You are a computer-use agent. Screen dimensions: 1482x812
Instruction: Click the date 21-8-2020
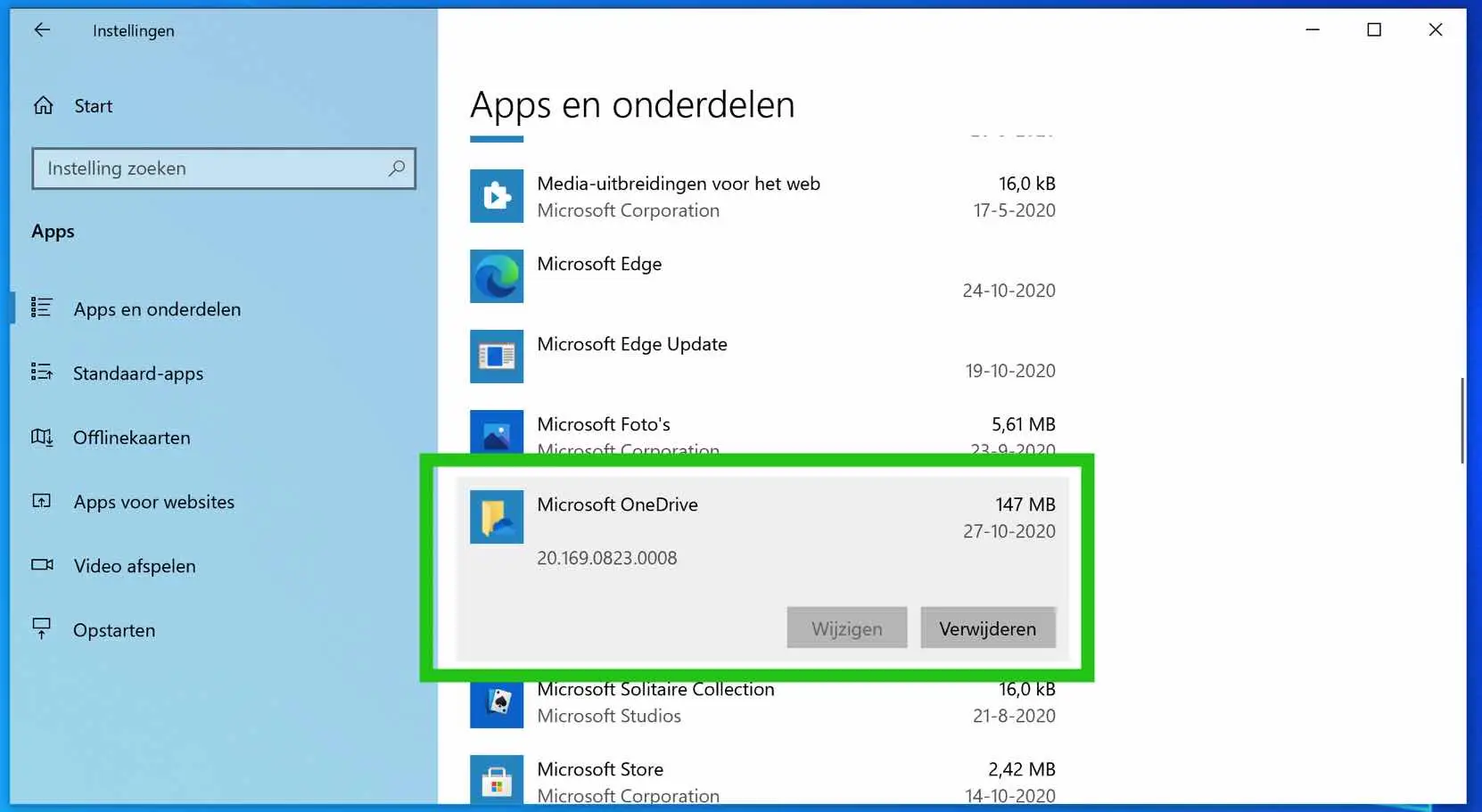(x=1015, y=716)
